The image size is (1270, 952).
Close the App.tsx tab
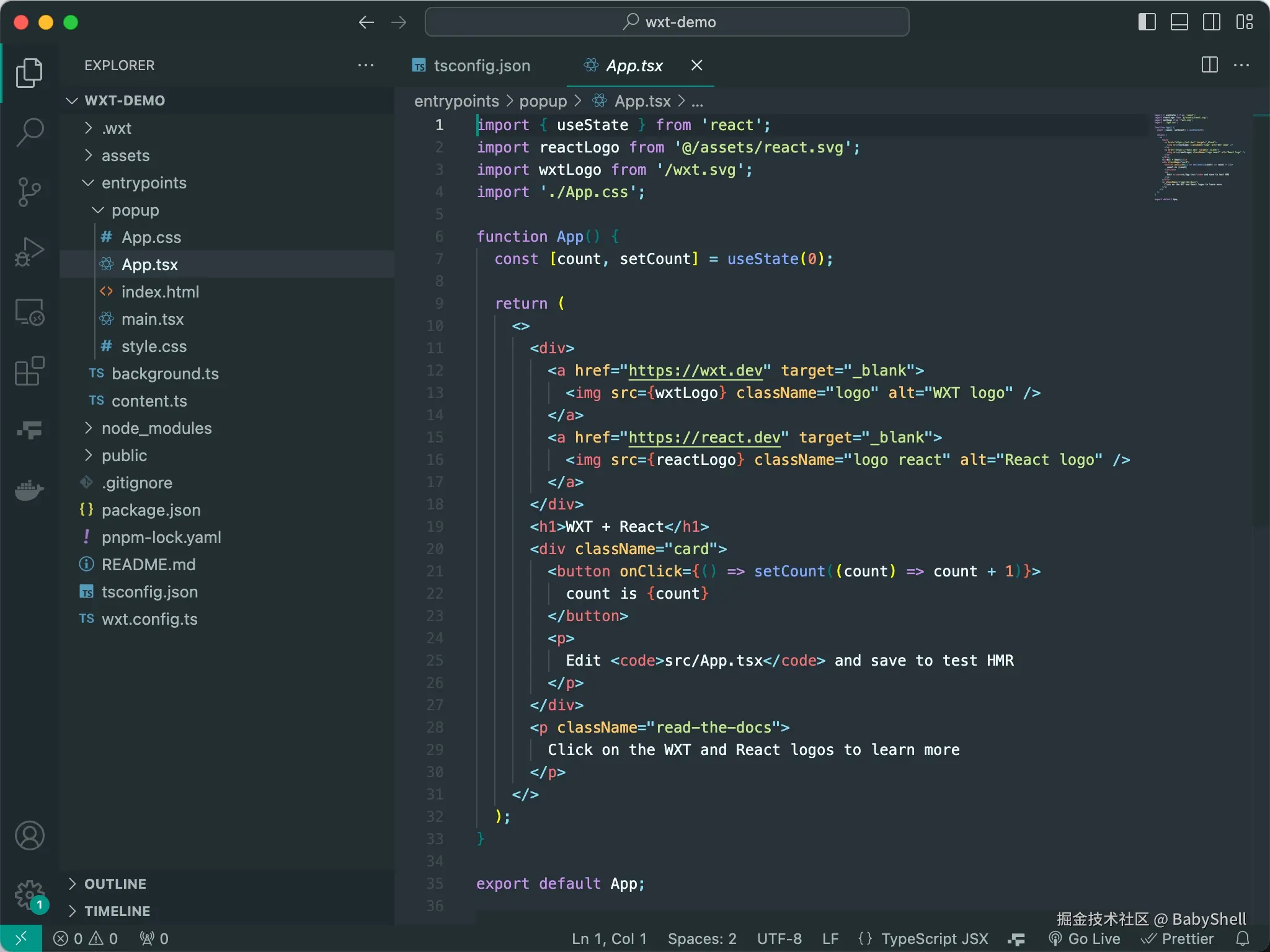coord(696,66)
